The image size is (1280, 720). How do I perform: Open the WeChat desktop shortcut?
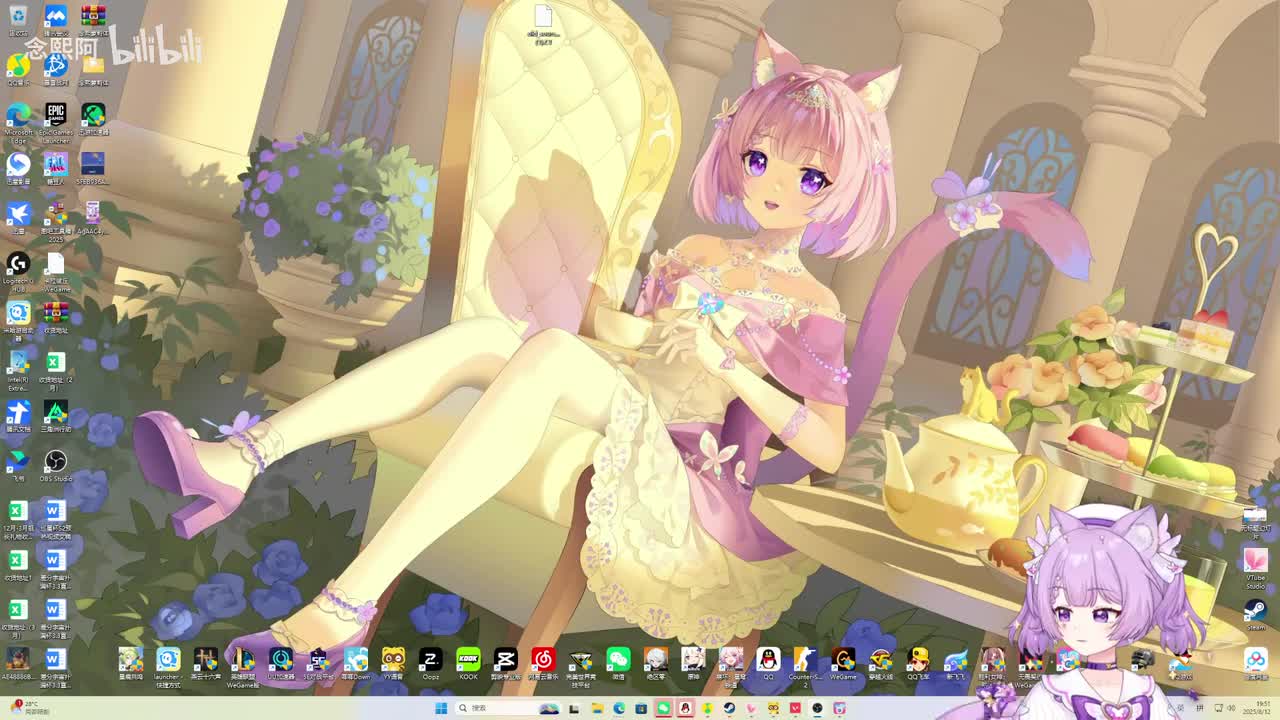pyautogui.click(x=618, y=665)
